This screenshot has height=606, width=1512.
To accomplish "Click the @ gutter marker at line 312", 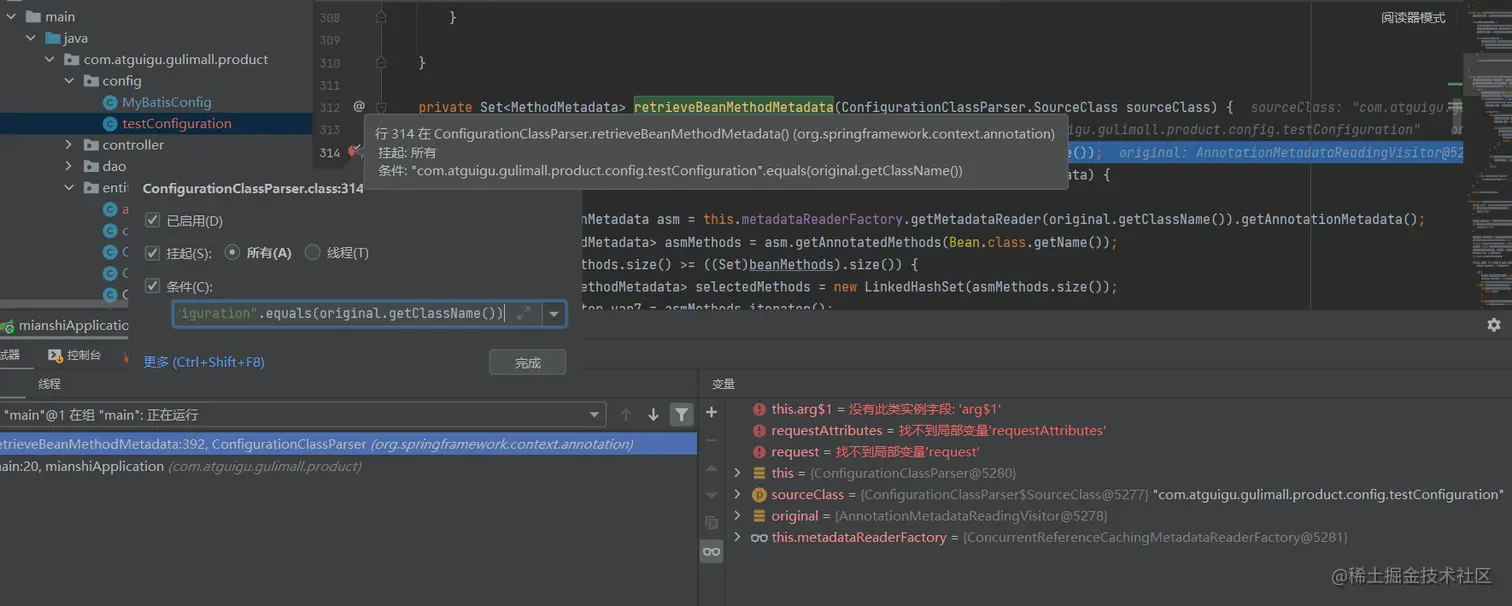I will (359, 107).
